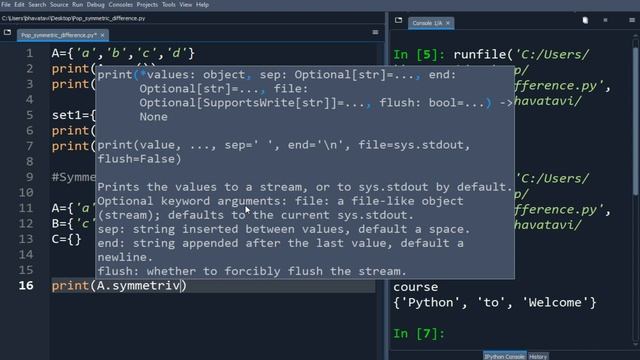Viewport: 640px width, 360px height.
Task: Open the View menu
Action: (186, 4)
